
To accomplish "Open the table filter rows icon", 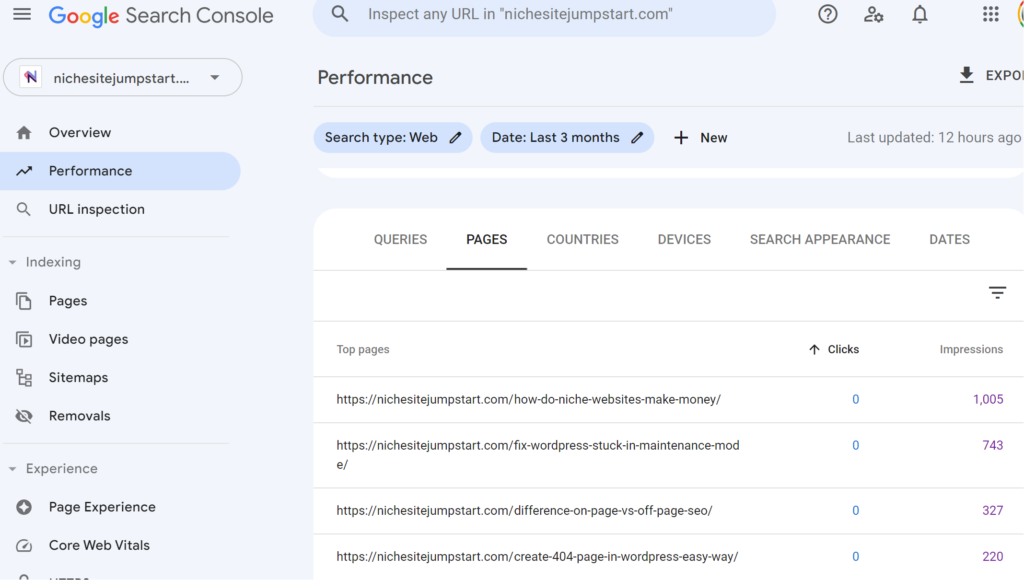I will [x=997, y=293].
